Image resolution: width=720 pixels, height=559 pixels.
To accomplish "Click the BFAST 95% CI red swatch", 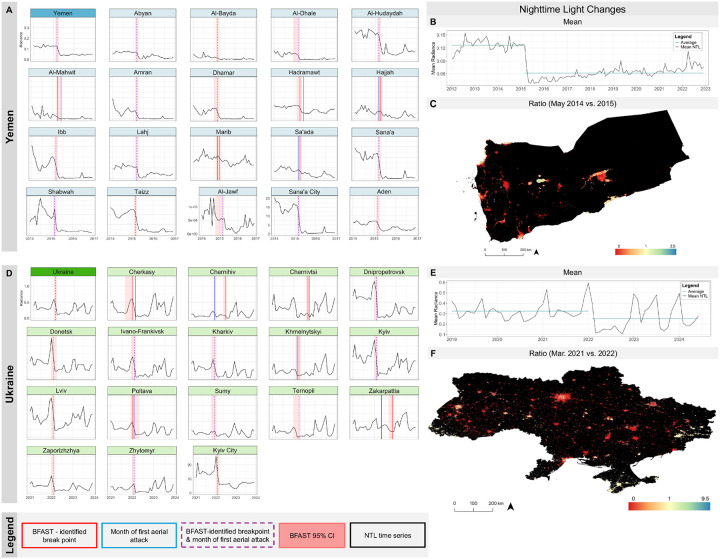I will 312,536.
